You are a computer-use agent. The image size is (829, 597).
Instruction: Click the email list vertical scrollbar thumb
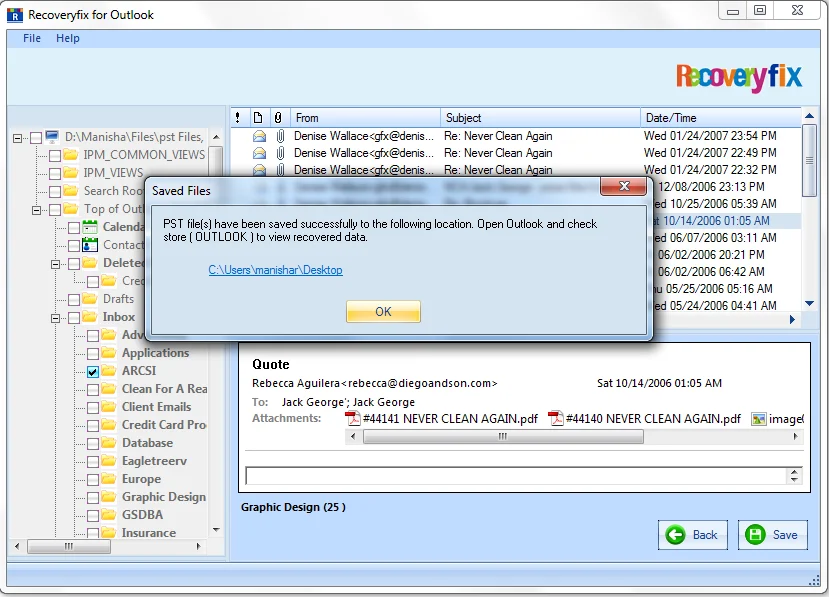coord(809,160)
